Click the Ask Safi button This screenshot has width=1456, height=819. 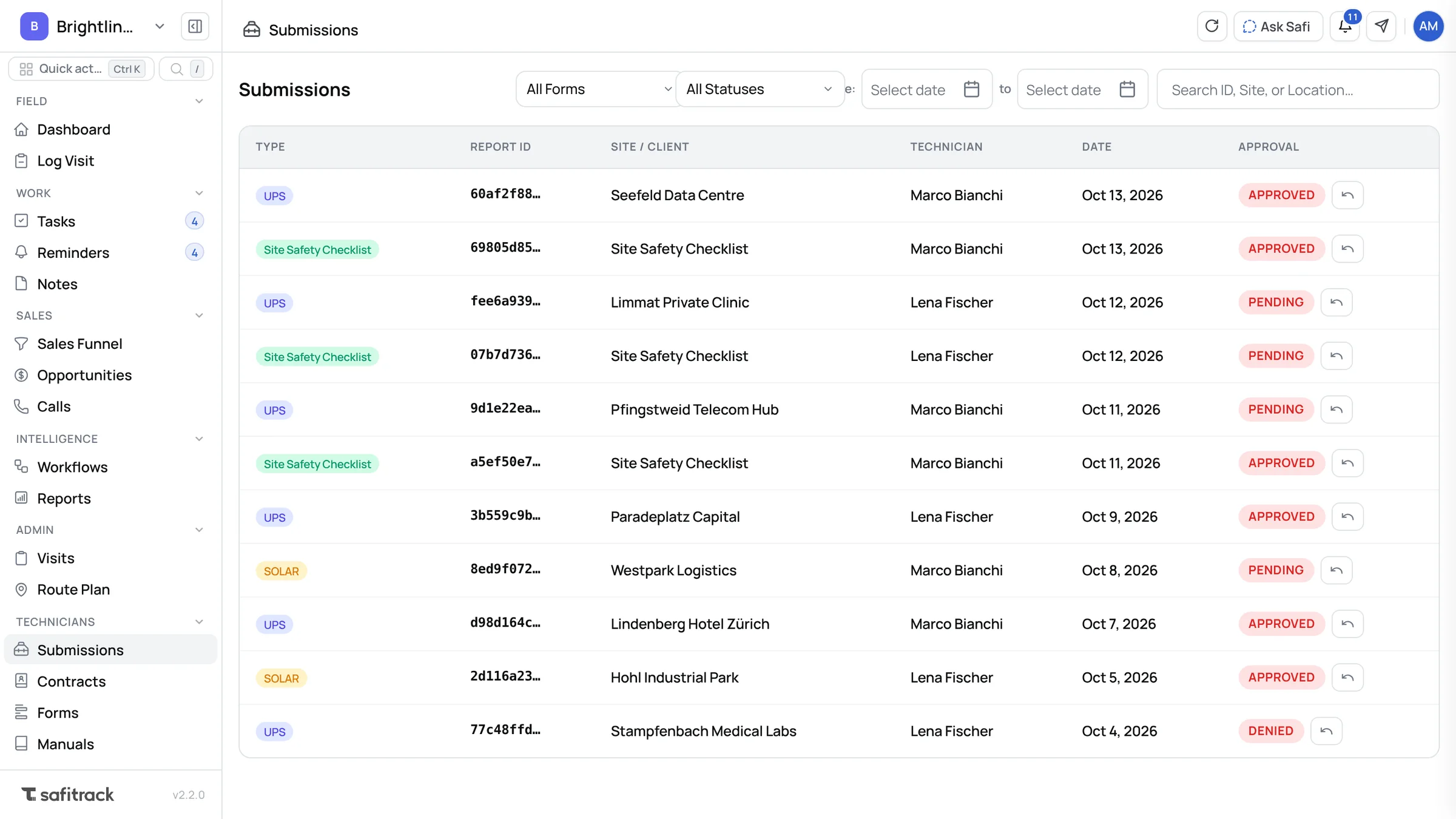pos(1278,26)
